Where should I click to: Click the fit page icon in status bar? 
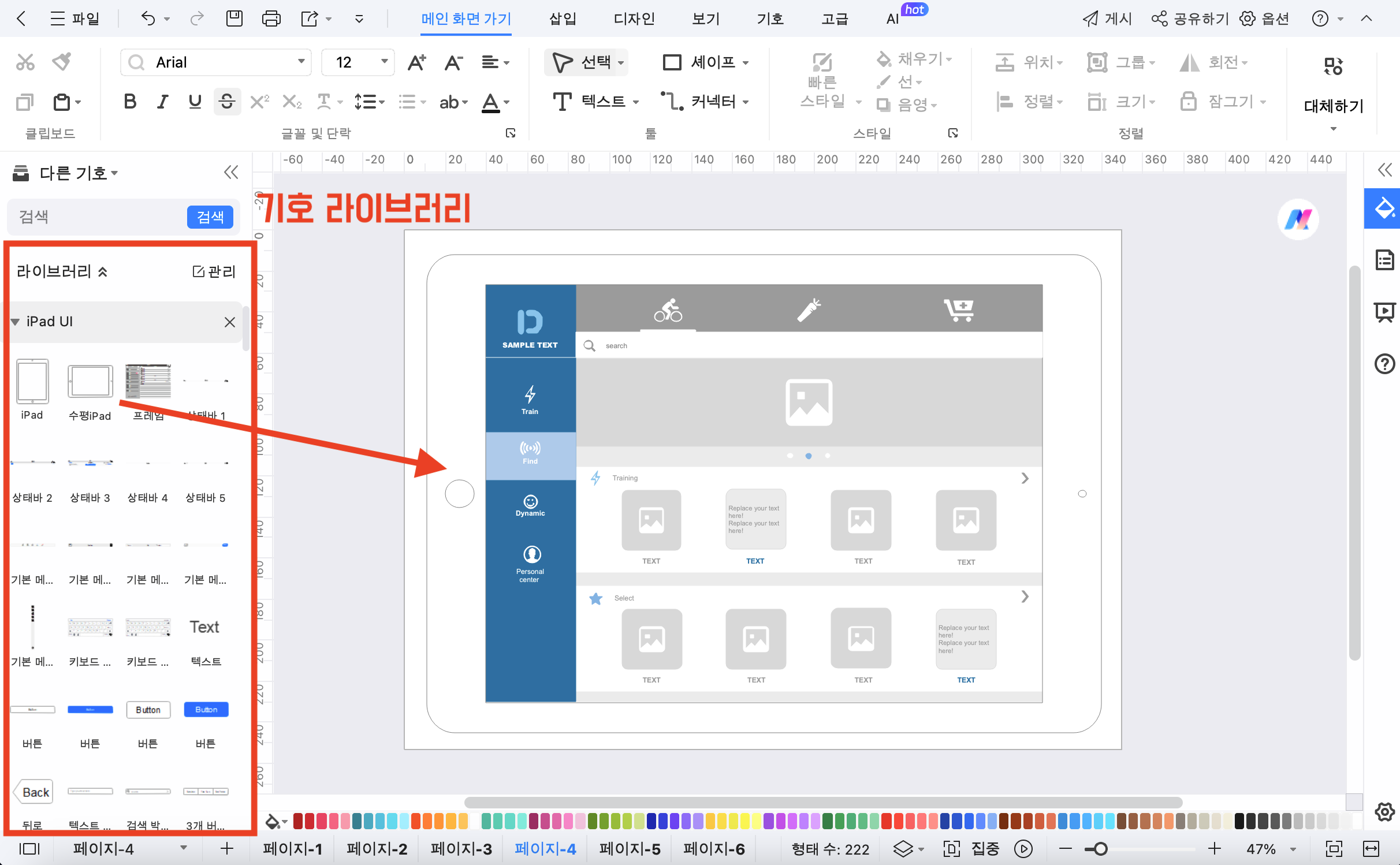(1334, 848)
